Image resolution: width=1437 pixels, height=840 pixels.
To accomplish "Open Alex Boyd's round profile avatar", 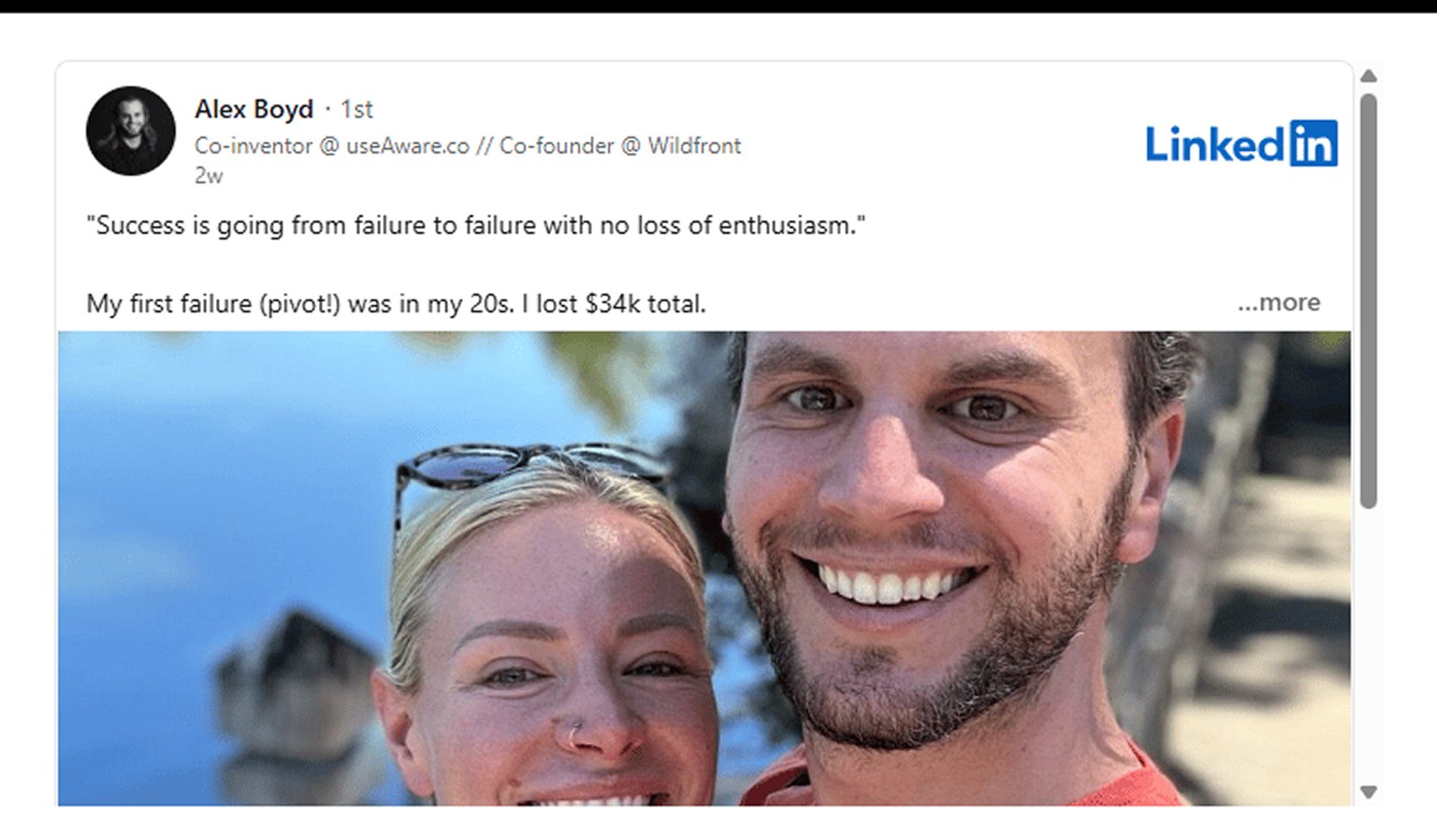I will [x=130, y=131].
